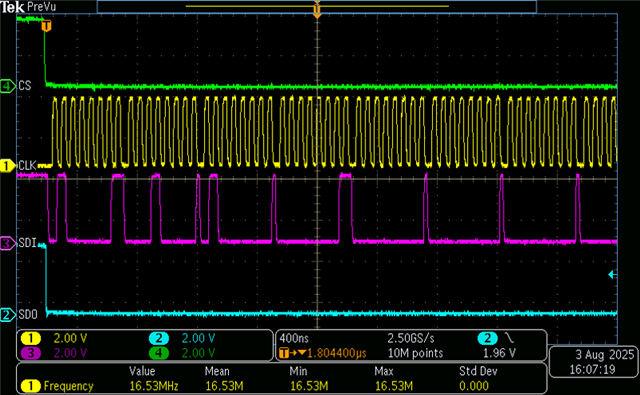
Task: Click the 2.50GS/s sample rate readout
Action: [x=411, y=338]
